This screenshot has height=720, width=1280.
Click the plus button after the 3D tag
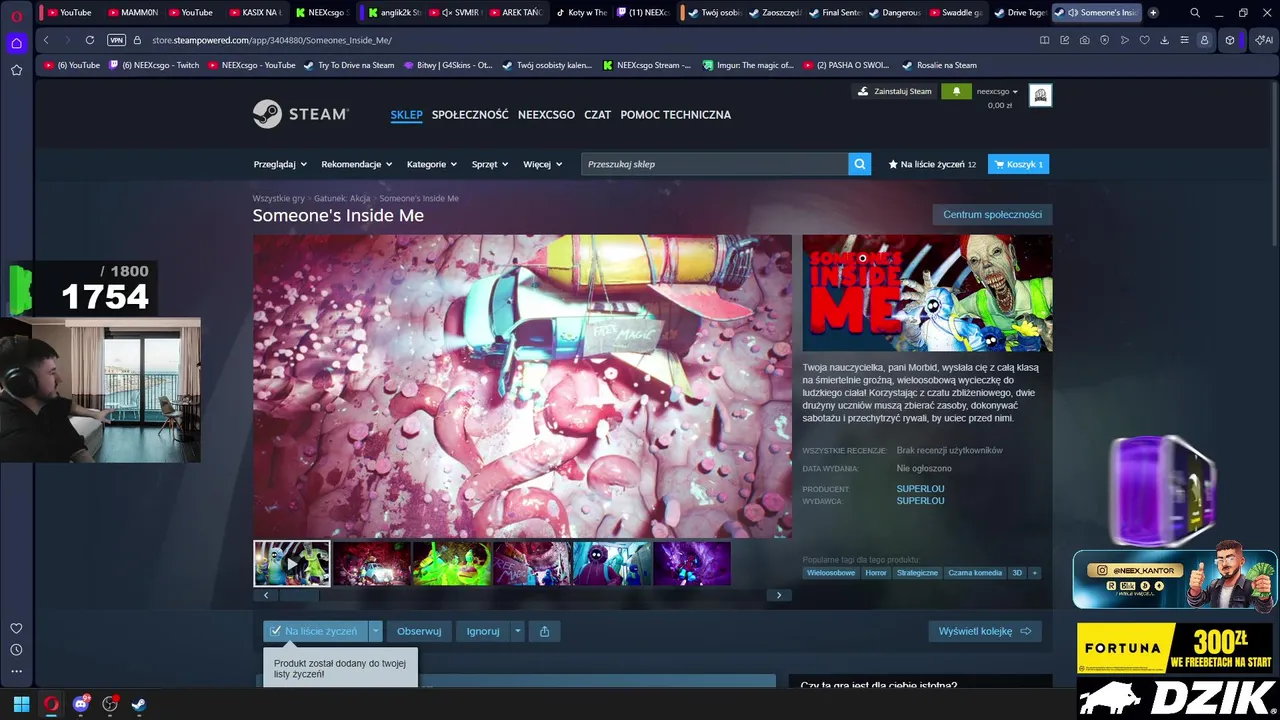(1035, 573)
